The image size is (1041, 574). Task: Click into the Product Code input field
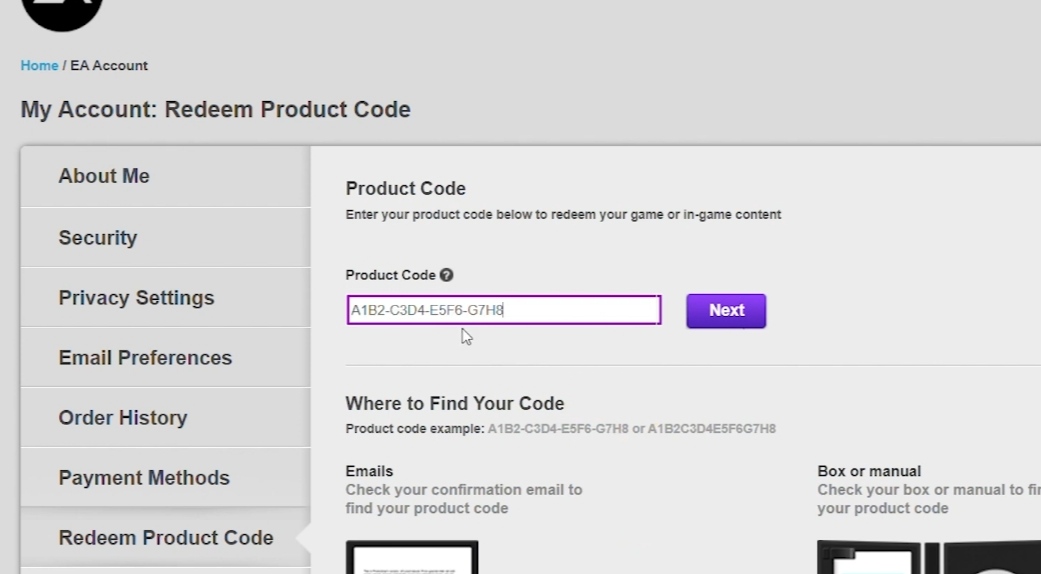click(x=503, y=310)
